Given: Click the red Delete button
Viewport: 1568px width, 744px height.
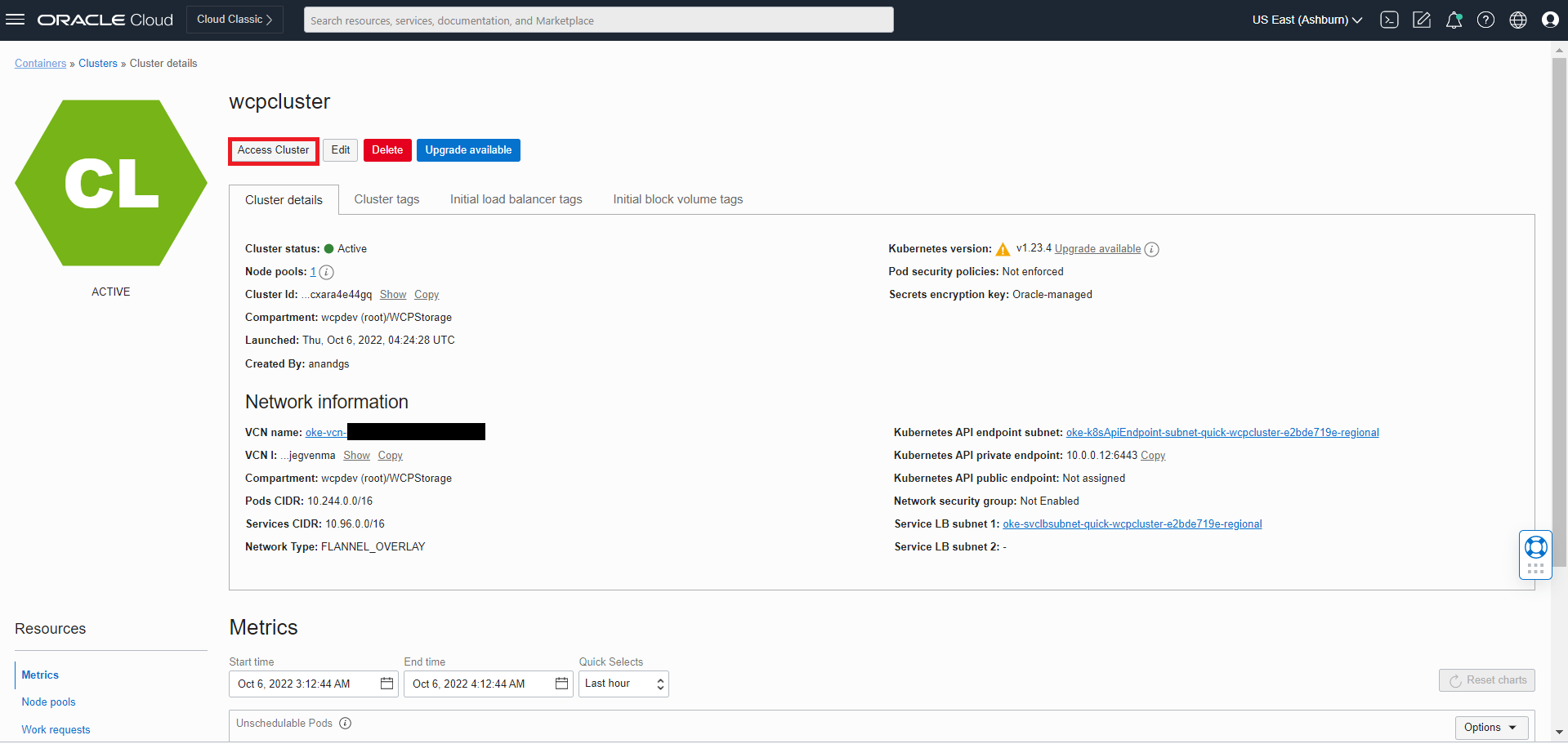Looking at the screenshot, I should pos(387,150).
